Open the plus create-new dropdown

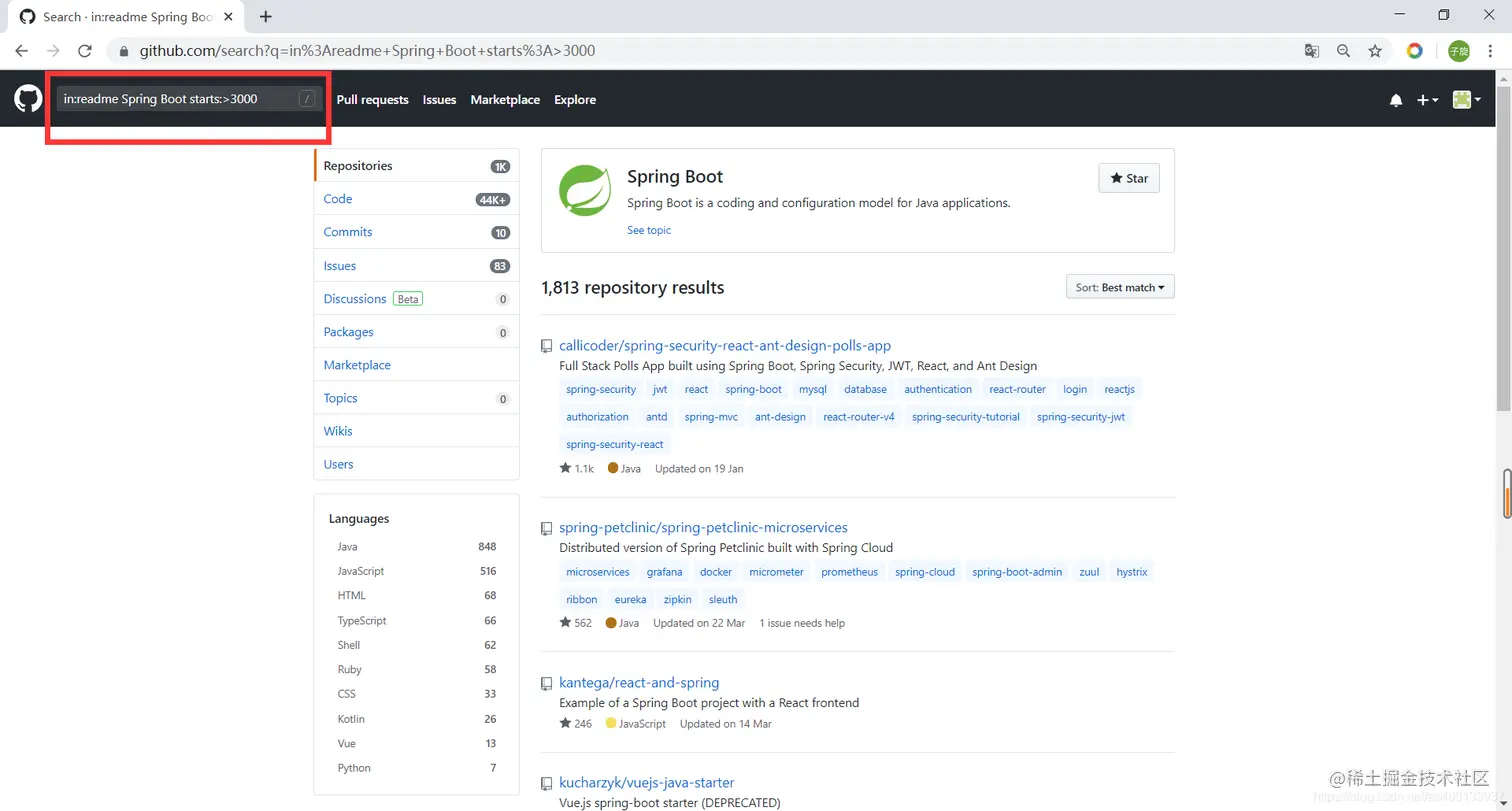(x=1427, y=100)
